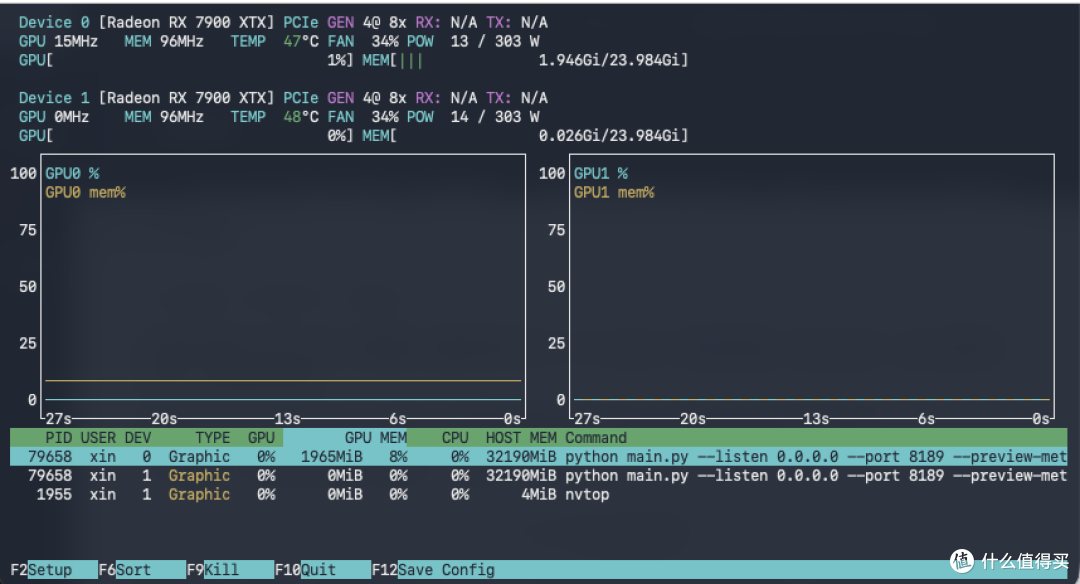Image resolution: width=1080 pixels, height=584 pixels.
Task: Select the nvtop process row 1955
Action: pos(538,494)
